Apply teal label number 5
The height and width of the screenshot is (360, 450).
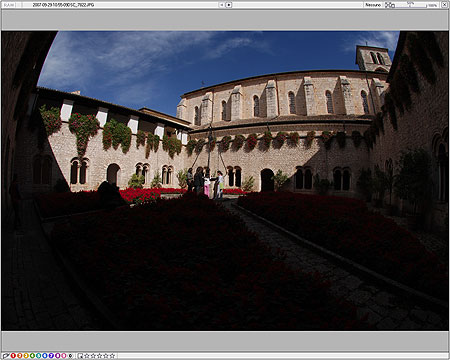39,356
